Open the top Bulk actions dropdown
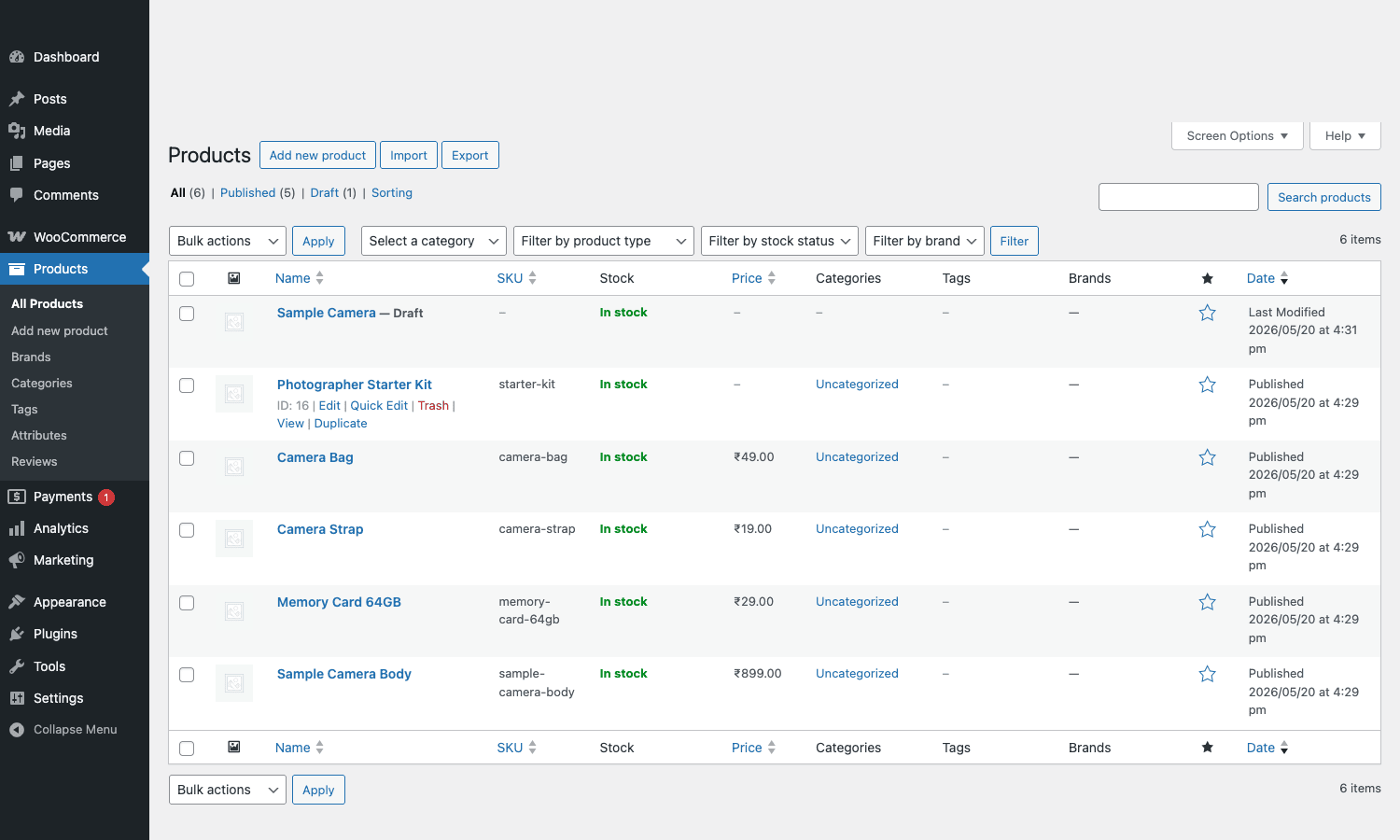1400x840 pixels. pyautogui.click(x=228, y=241)
